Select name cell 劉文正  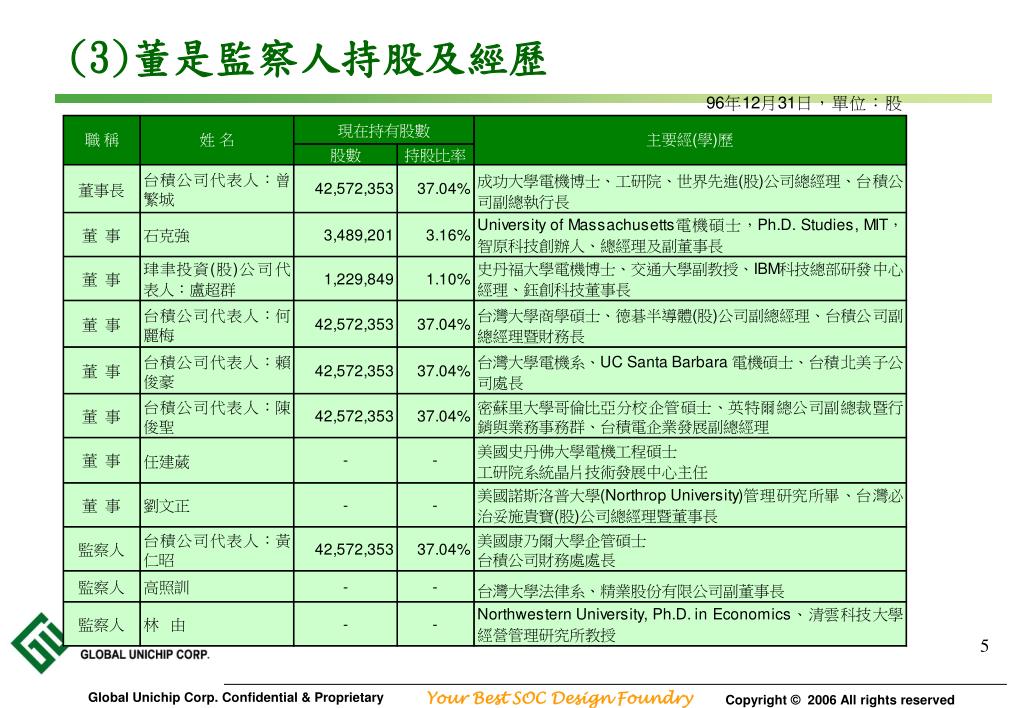[217, 506]
